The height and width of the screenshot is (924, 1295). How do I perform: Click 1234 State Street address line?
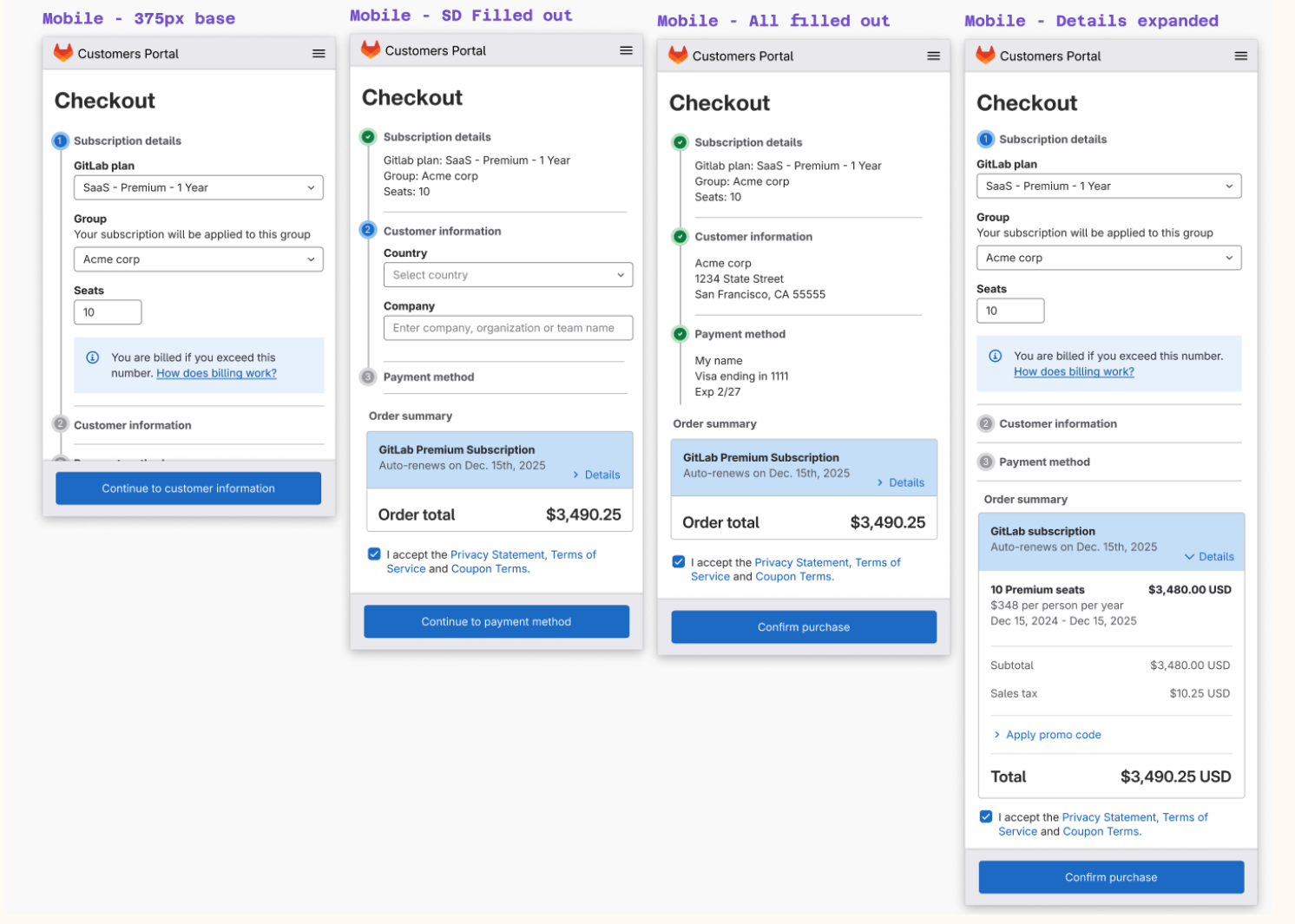click(x=739, y=279)
